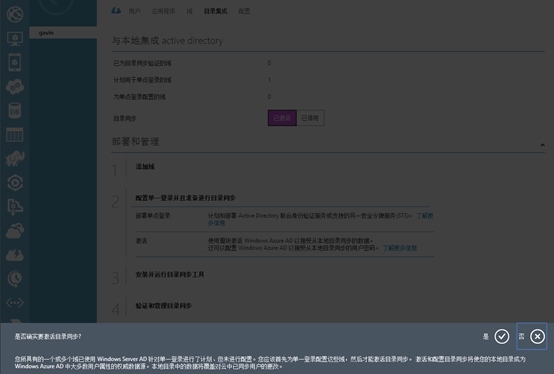554x374 pixels.
Task: Open 了解更多信息 link in 部署单点登录 row
Action: click(x=425, y=216)
